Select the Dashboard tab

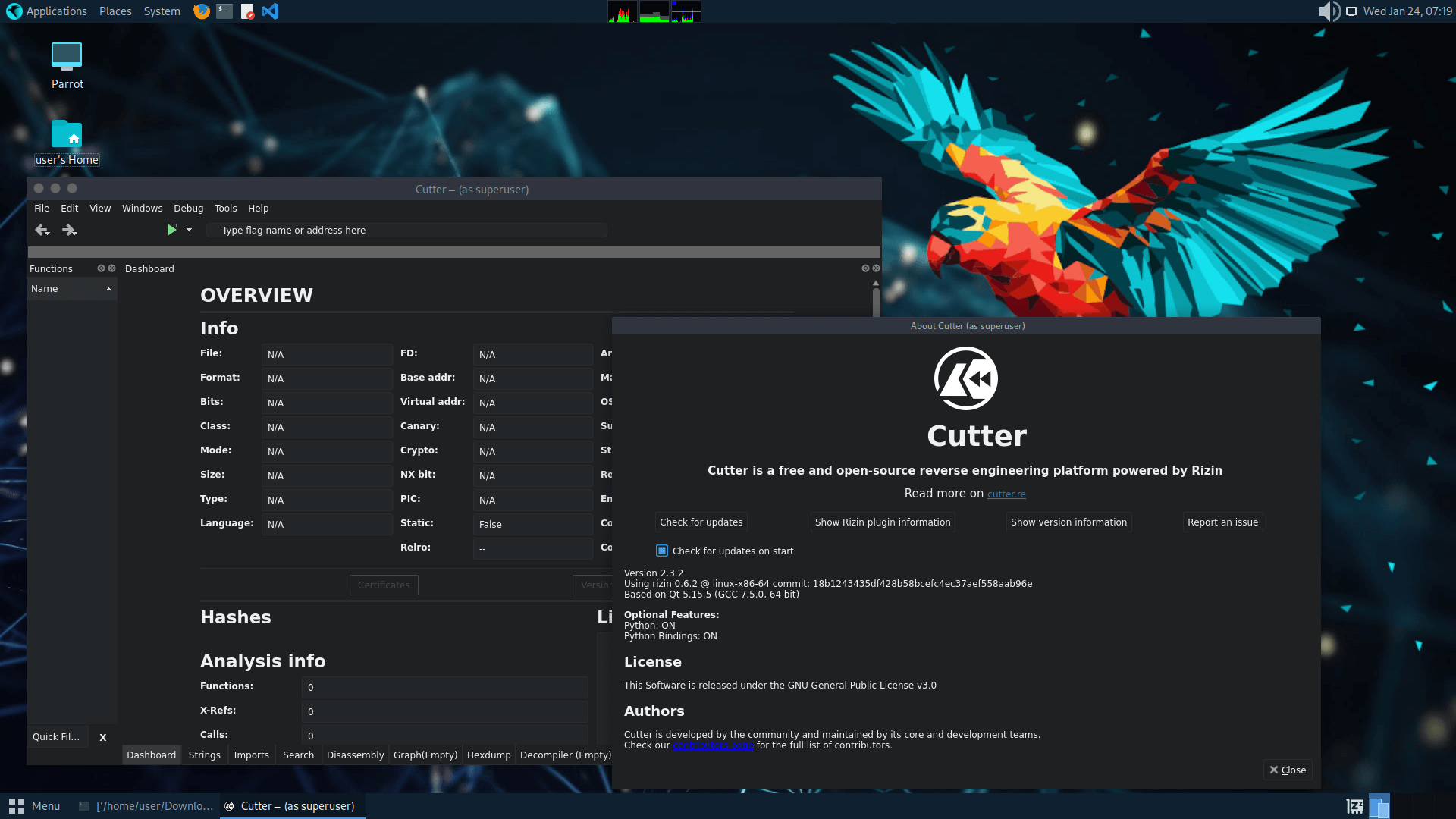coord(152,755)
